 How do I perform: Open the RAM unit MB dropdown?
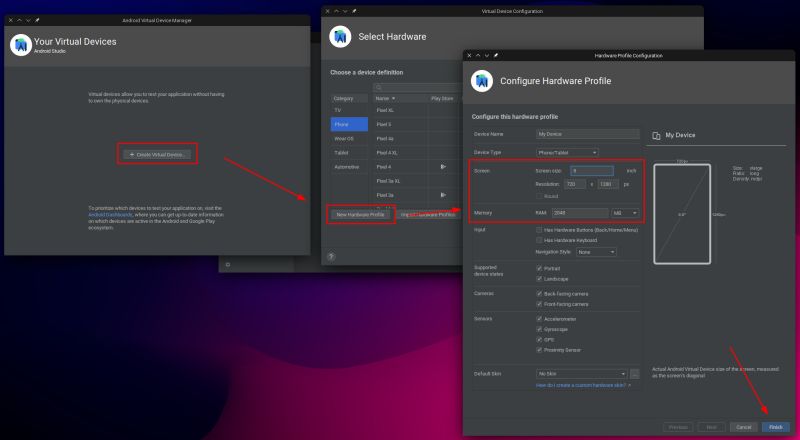click(625, 213)
